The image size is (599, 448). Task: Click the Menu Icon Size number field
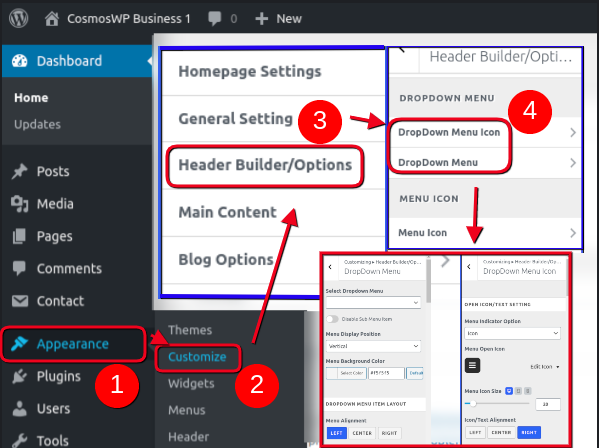(548, 404)
